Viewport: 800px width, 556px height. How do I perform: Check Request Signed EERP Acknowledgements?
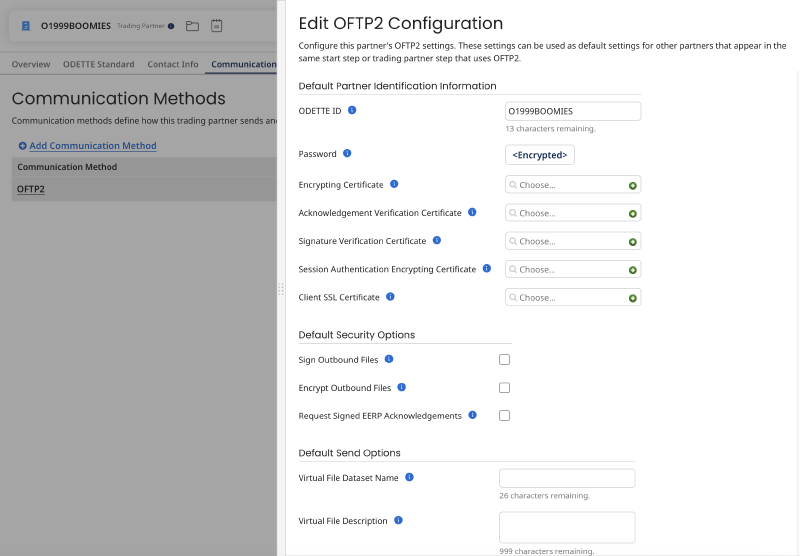pos(505,416)
